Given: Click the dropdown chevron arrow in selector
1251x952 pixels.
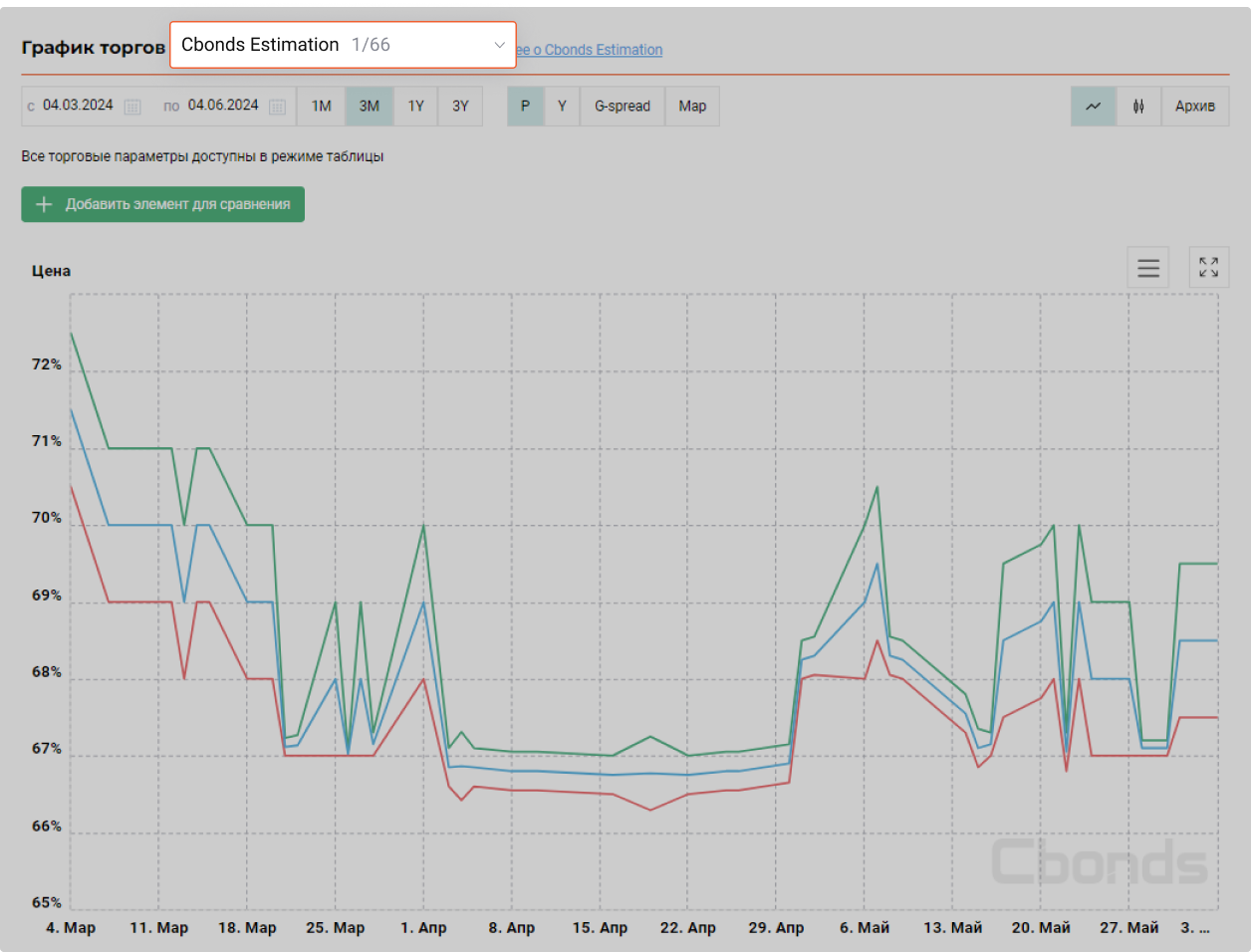Looking at the screenshot, I should pyautogui.click(x=499, y=45).
